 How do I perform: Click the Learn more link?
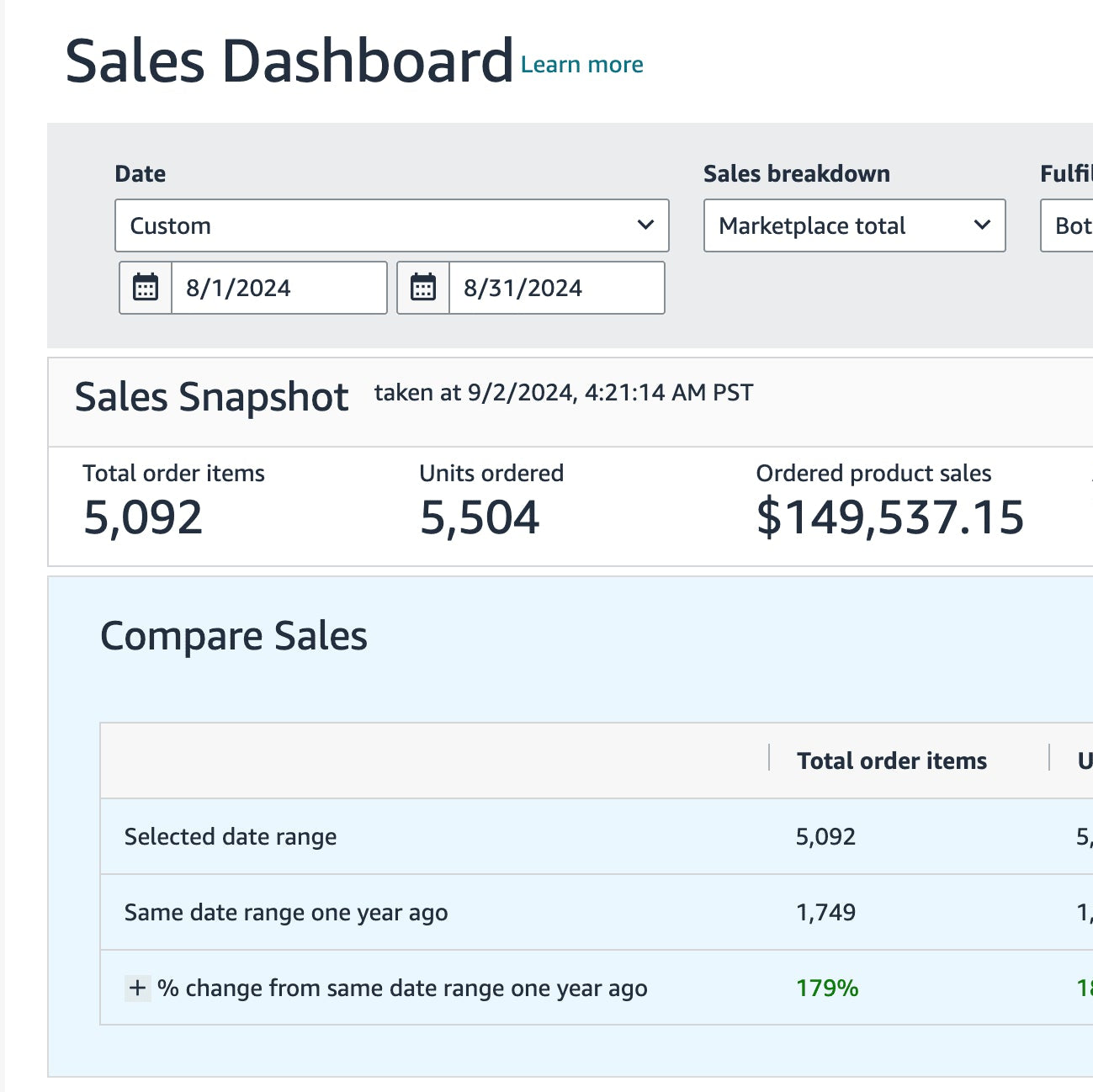tap(581, 65)
